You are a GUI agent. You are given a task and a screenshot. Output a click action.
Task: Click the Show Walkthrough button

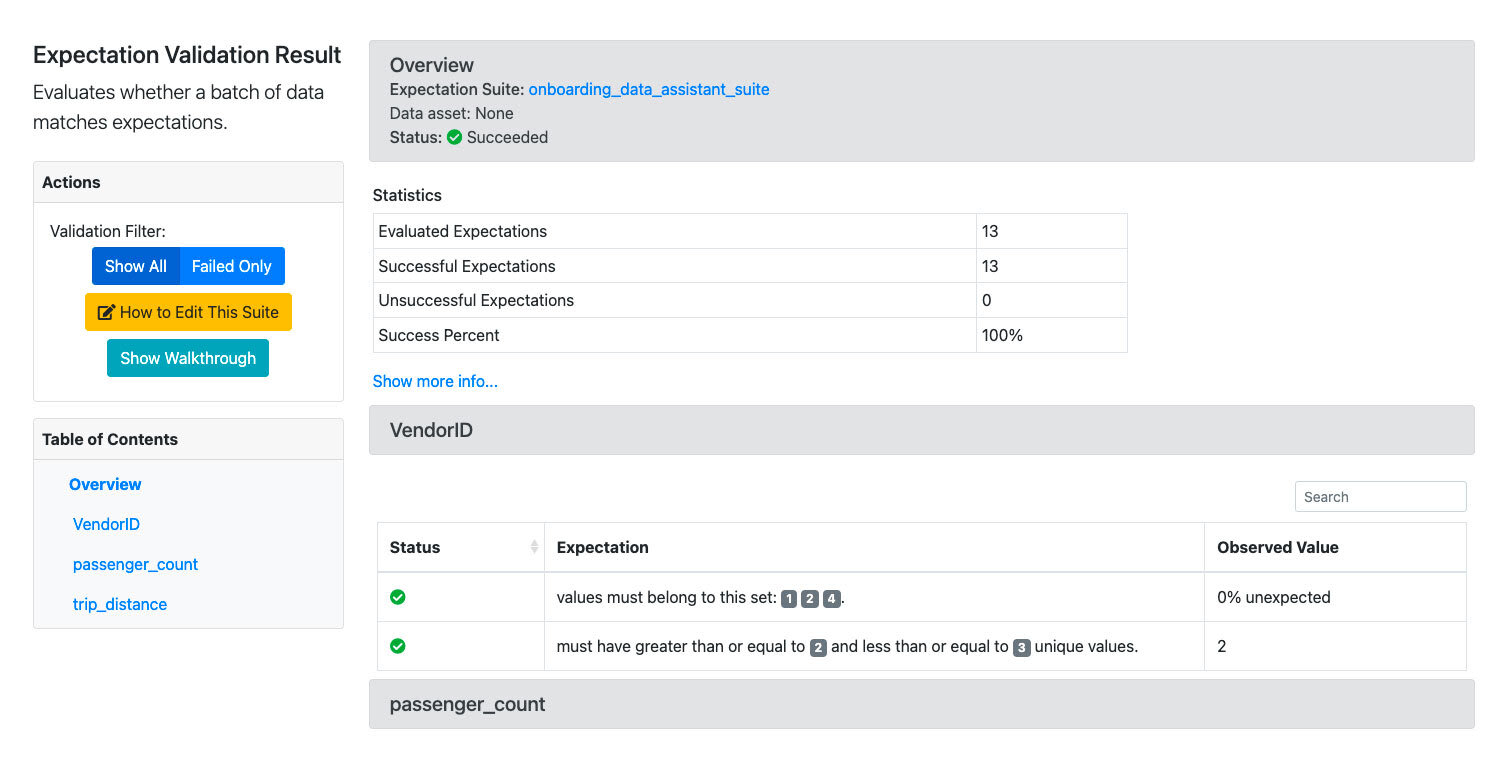coord(188,358)
